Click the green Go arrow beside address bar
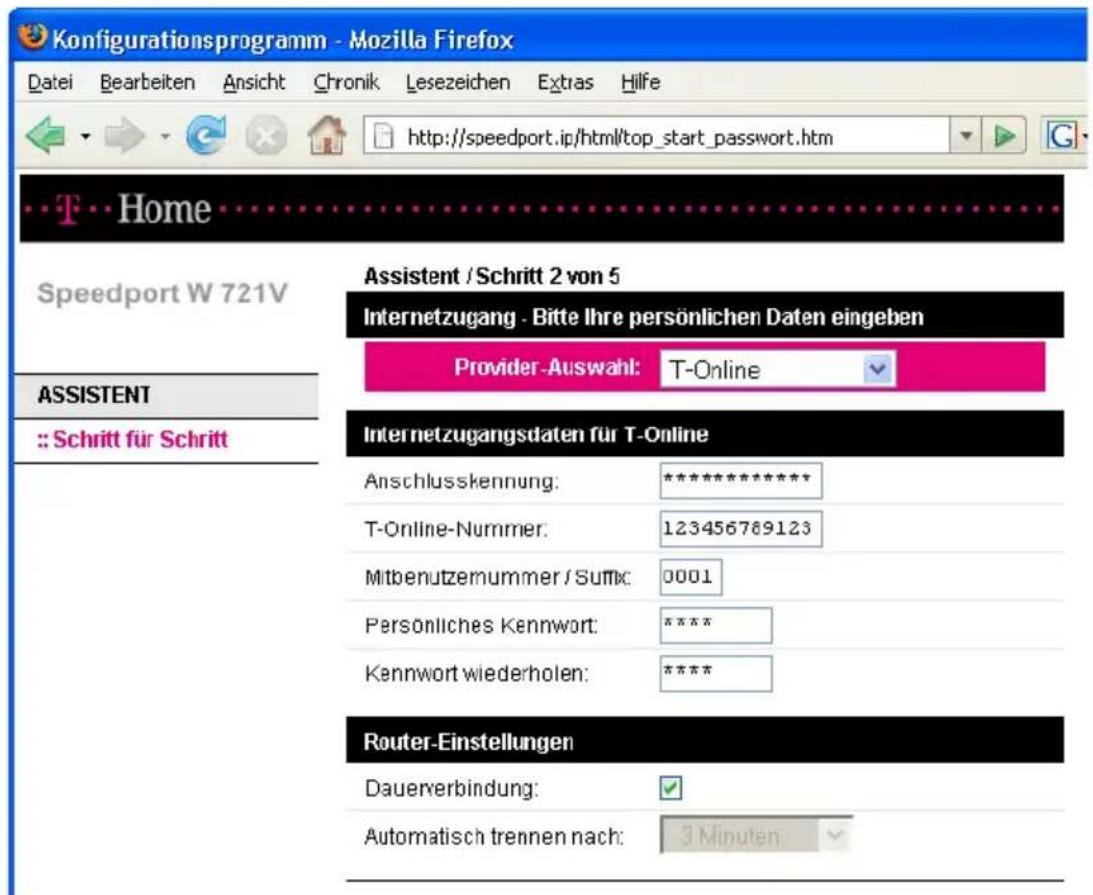Screen dimensions: 1093x895 [1004, 136]
